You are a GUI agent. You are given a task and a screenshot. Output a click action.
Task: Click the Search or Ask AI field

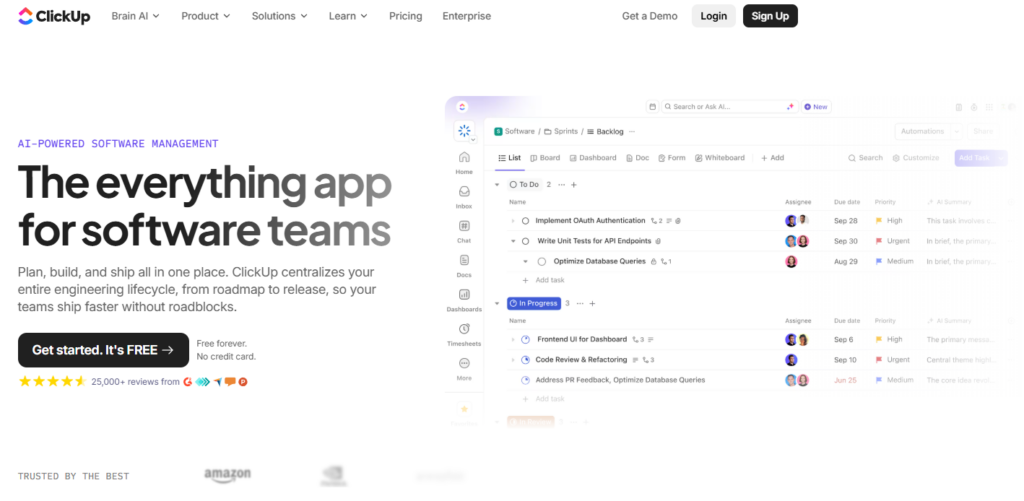point(730,106)
